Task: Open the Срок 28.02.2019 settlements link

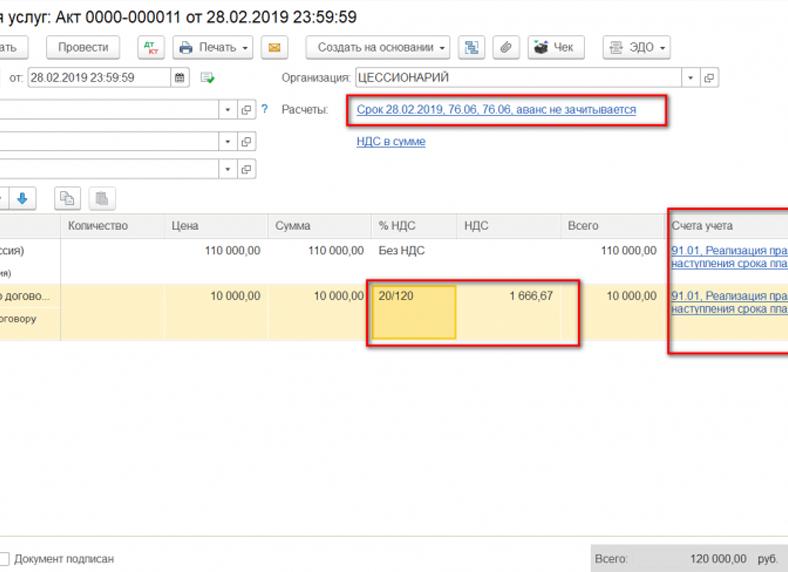Action: click(x=496, y=110)
